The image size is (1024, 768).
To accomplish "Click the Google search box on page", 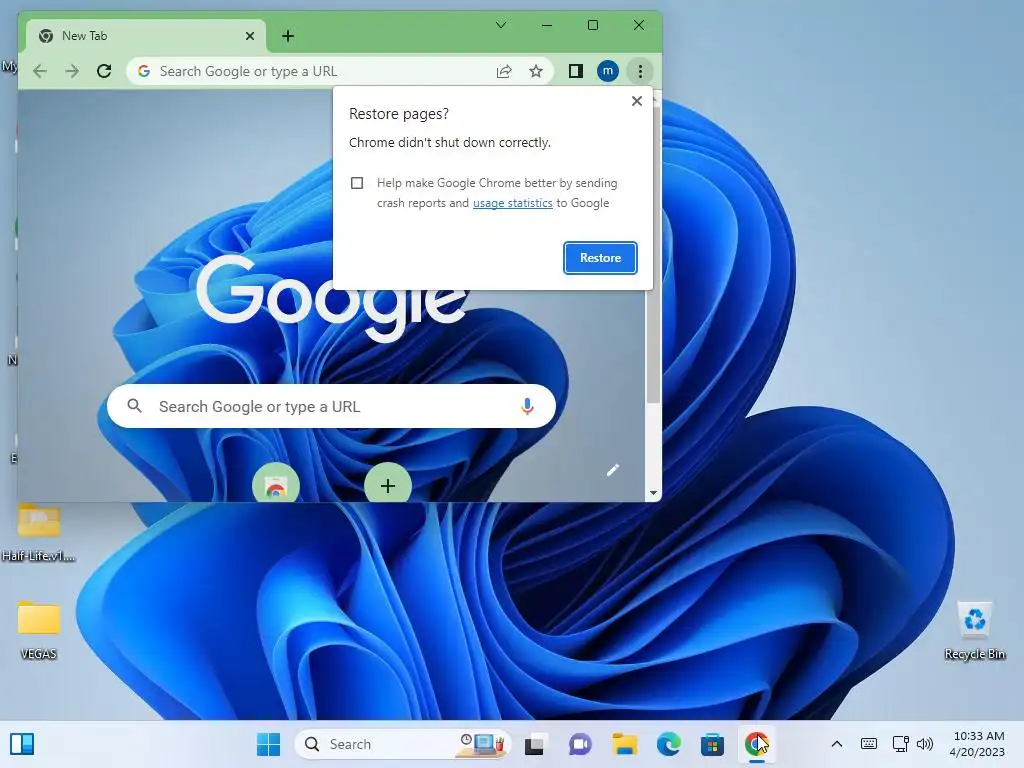I will (331, 406).
